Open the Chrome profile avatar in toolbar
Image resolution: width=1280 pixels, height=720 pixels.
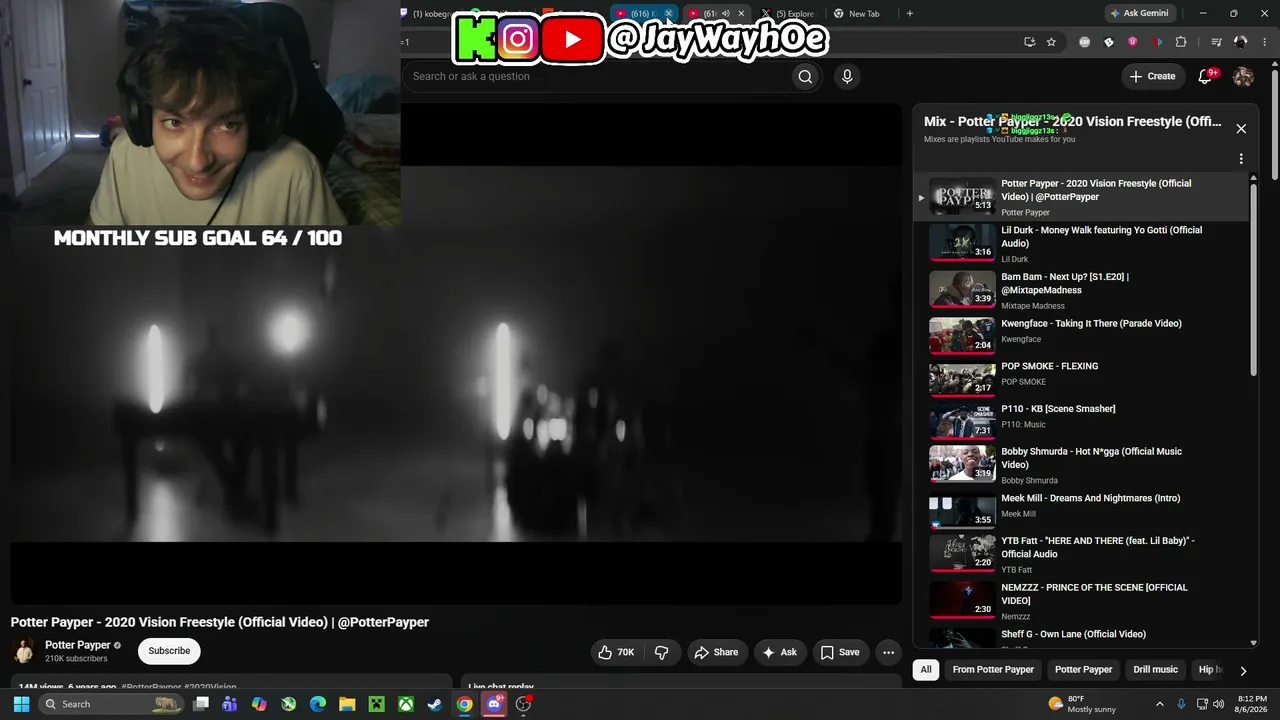tap(1241, 42)
